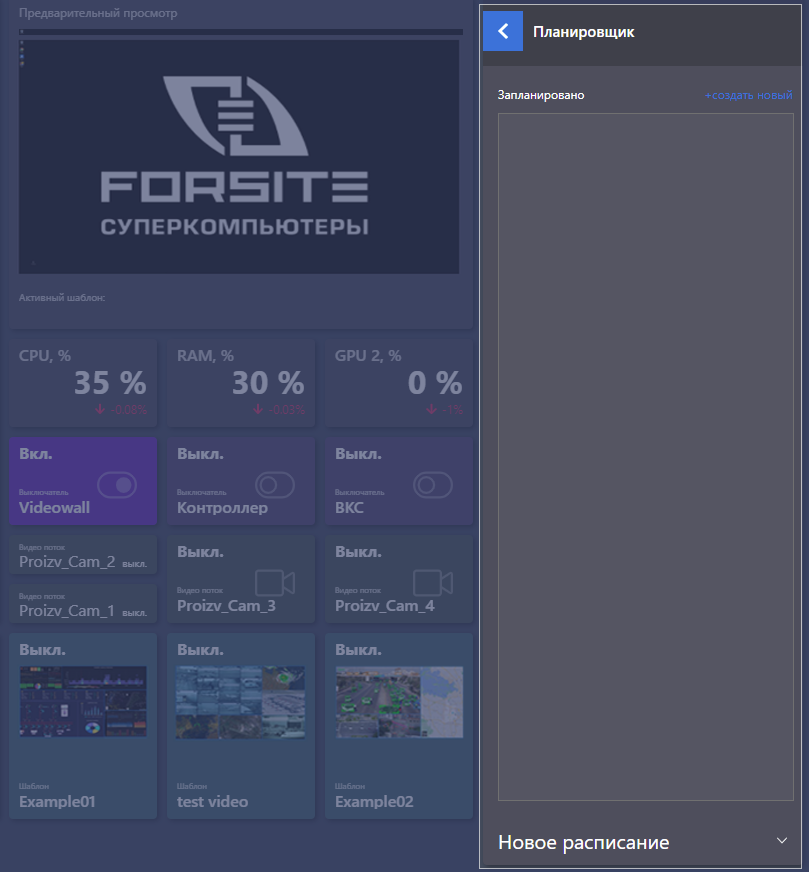Turn on the Контроллер switch

point(275,485)
